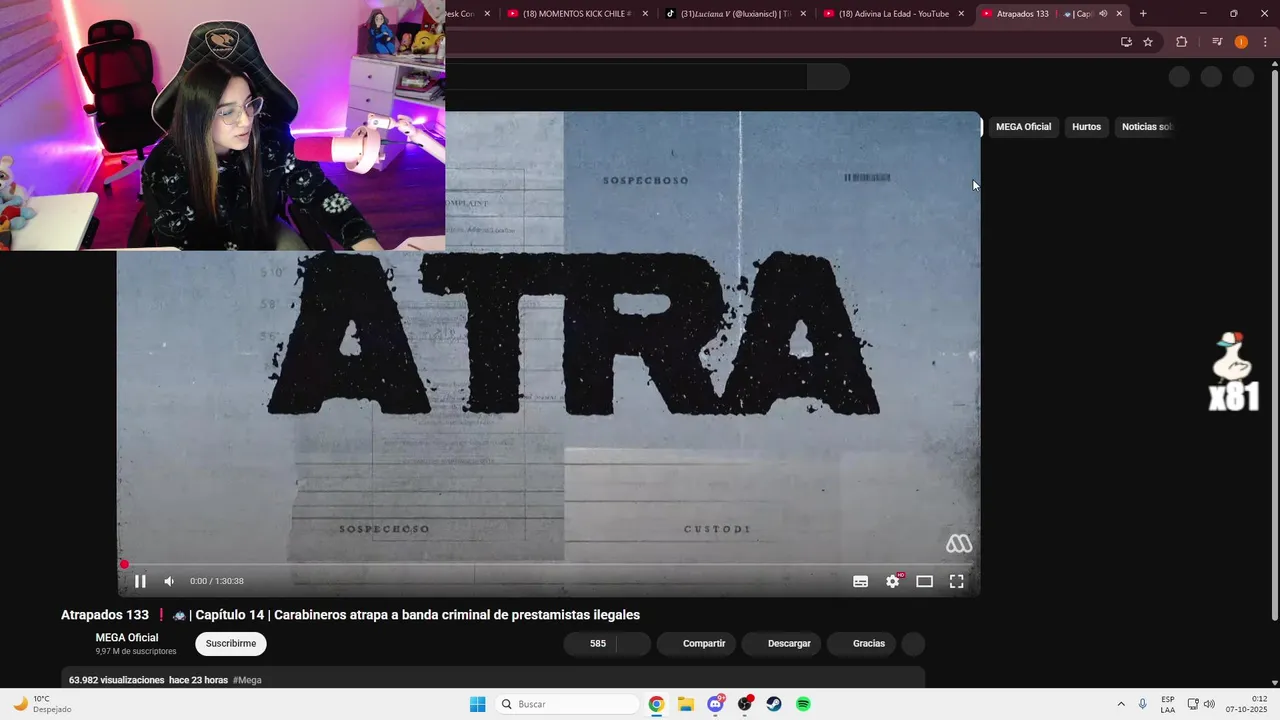1280x720 pixels.
Task: Expand the video description box
Action: 493,680
